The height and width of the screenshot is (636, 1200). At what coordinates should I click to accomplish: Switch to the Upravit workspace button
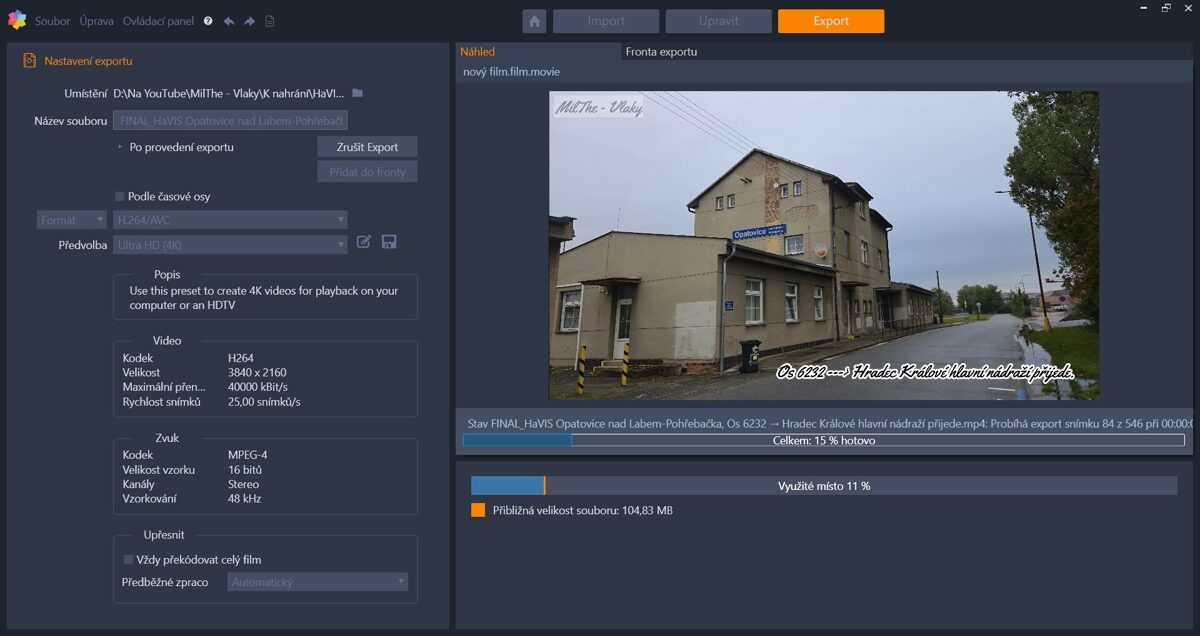point(718,21)
